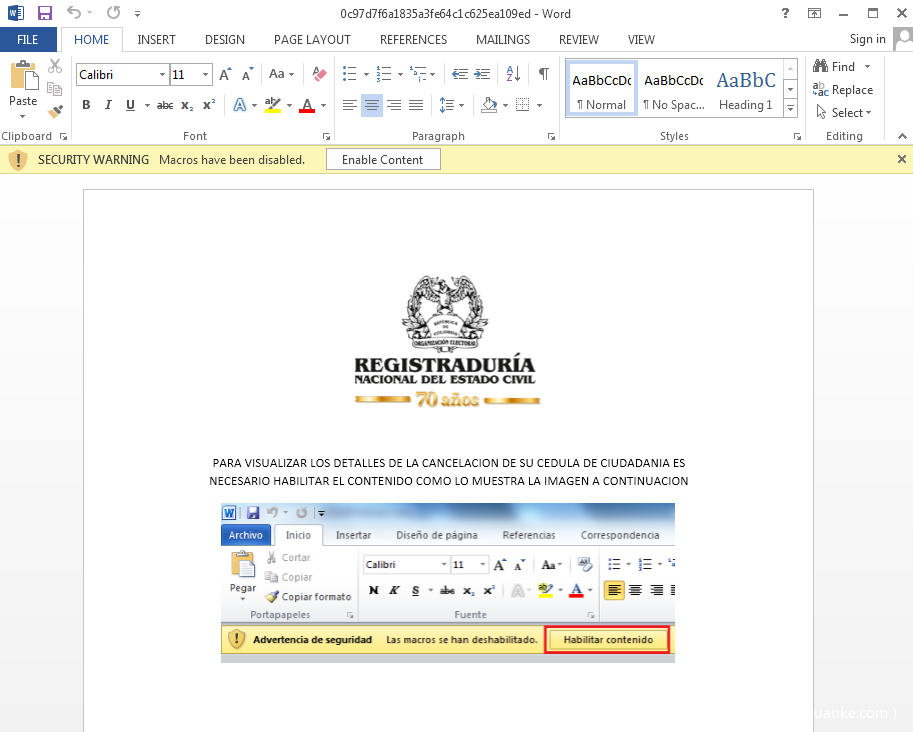
Task: Open the font size dropdown
Action: (206, 75)
